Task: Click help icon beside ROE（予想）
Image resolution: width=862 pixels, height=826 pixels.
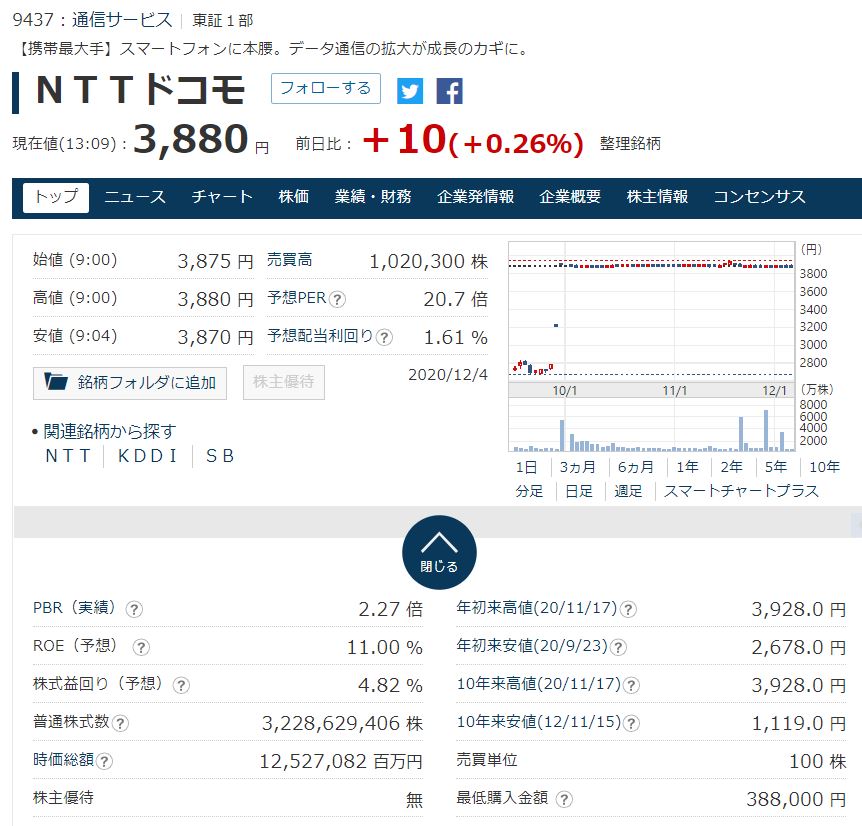Action: 141,647
